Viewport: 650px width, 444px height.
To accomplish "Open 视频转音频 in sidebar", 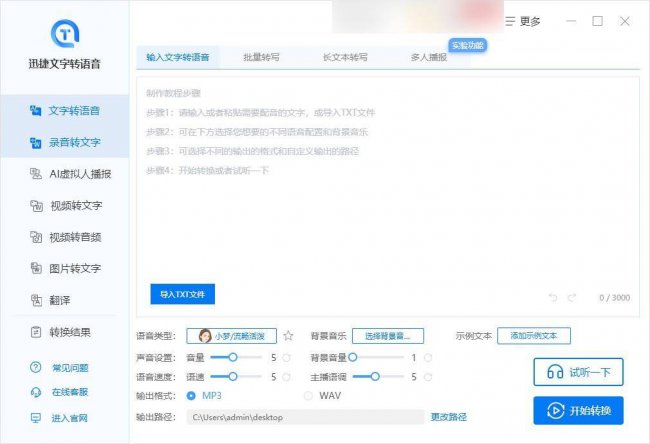I will coord(65,237).
